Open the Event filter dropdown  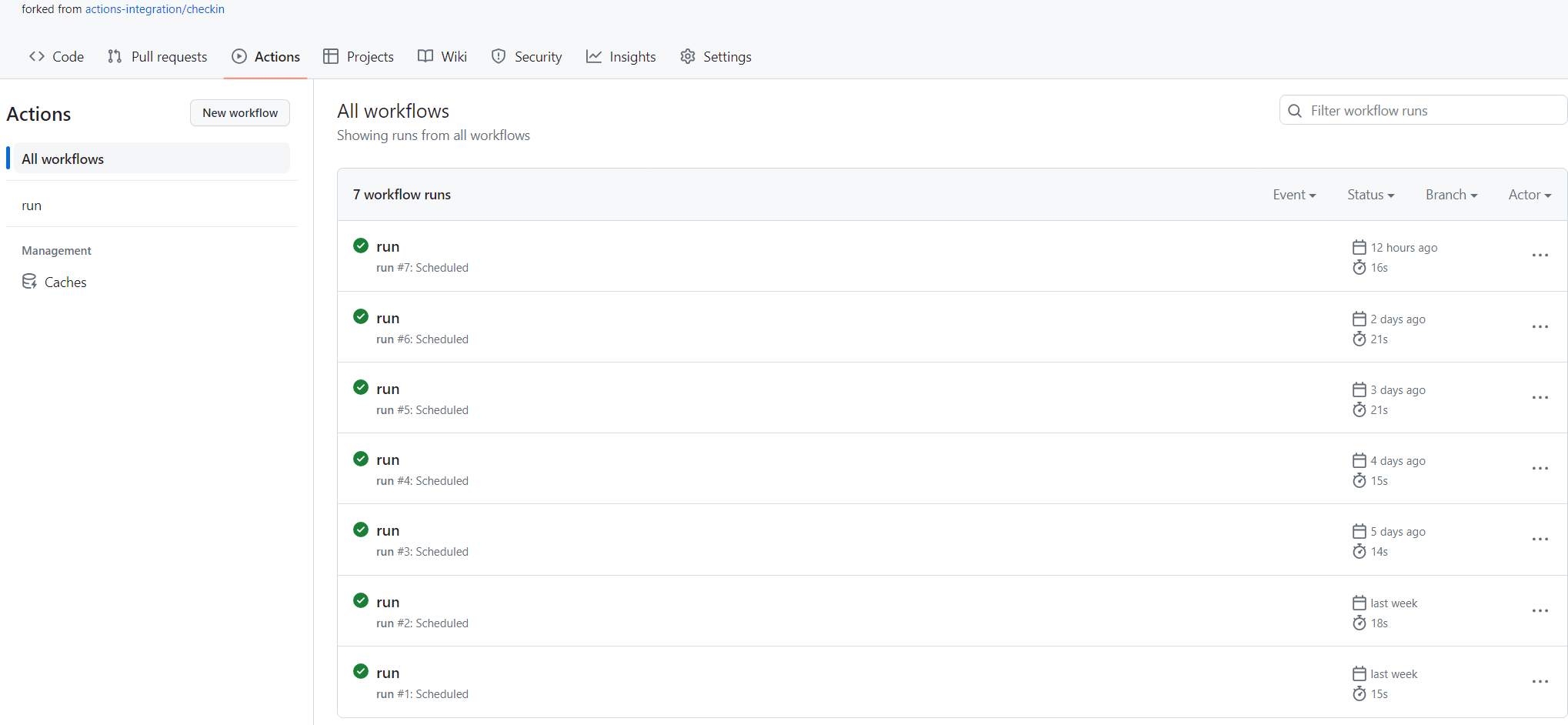[x=1294, y=195]
